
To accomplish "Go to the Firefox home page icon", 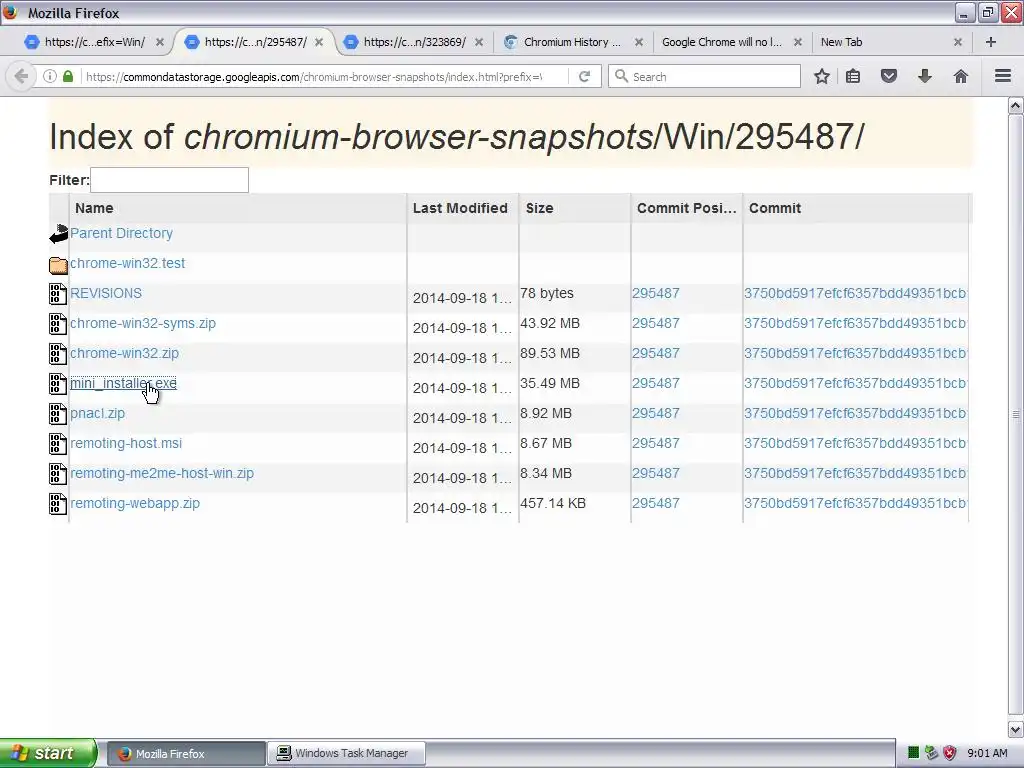I will coord(961,76).
